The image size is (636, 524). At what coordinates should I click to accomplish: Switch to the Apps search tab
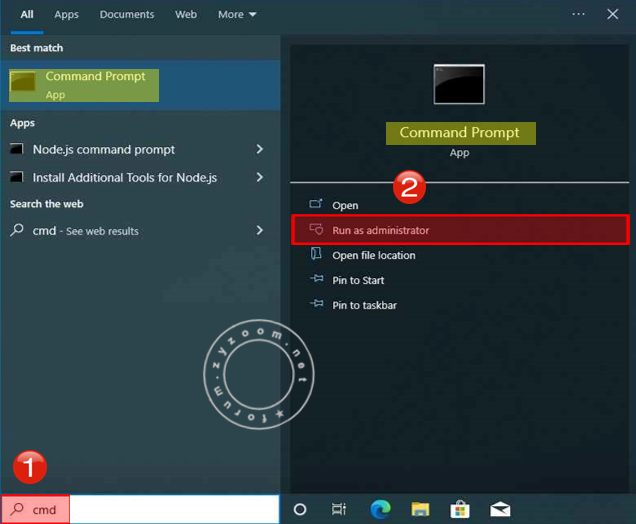click(x=67, y=15)
